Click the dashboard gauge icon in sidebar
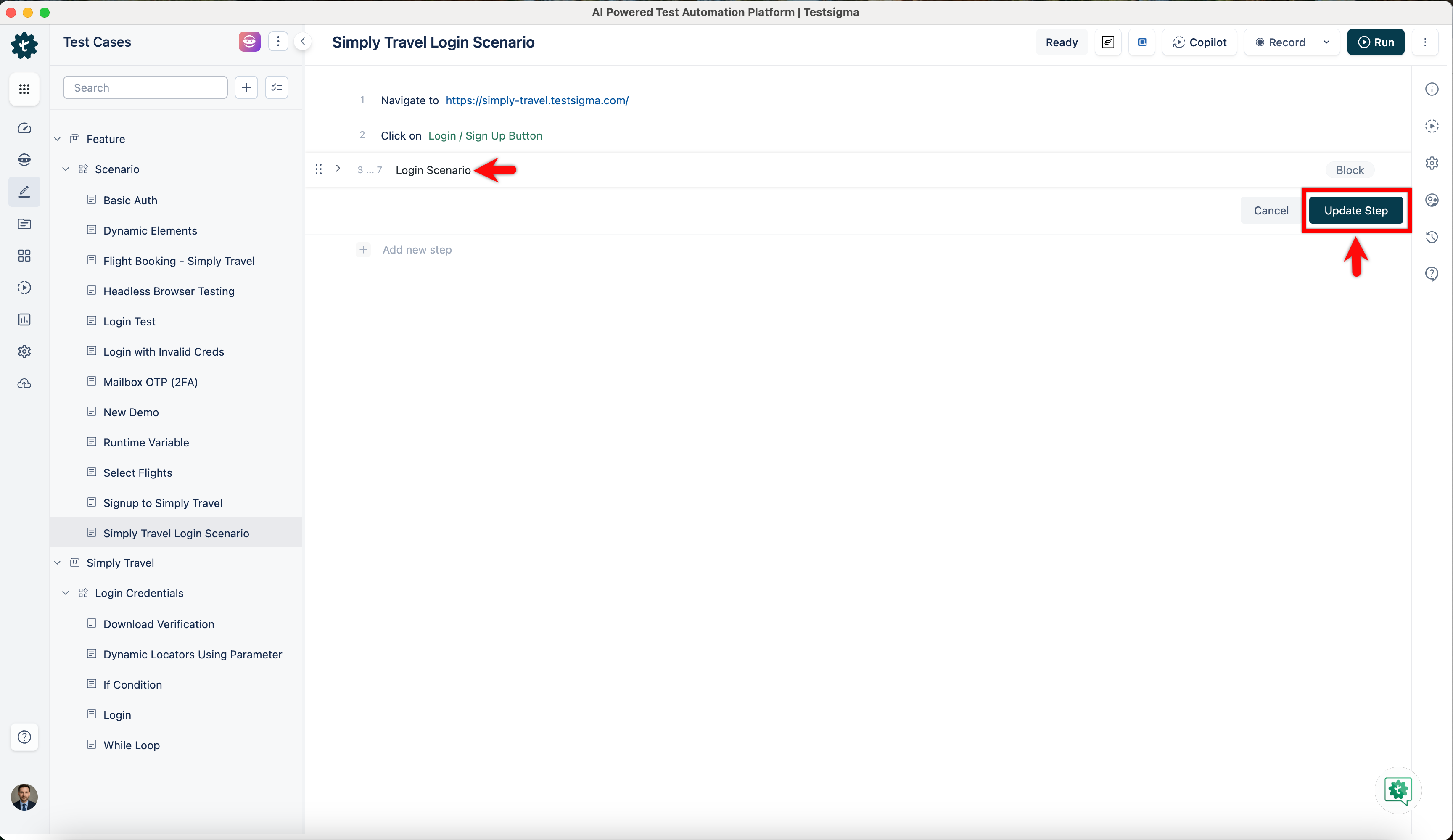1453x840 pixels. (x=24, y=128)
